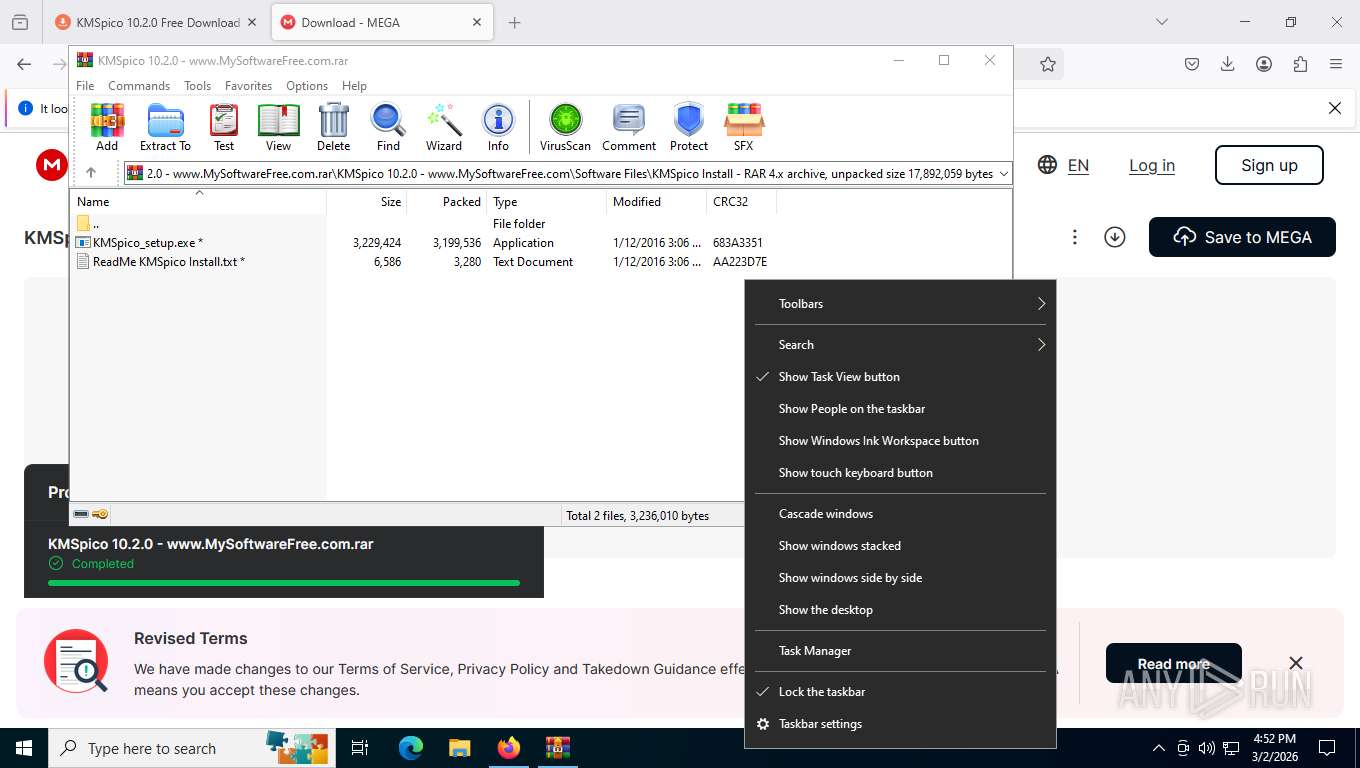Open the Tools menu in WinRAR
The image size is (1360, 768).
(x=197, y=86)
